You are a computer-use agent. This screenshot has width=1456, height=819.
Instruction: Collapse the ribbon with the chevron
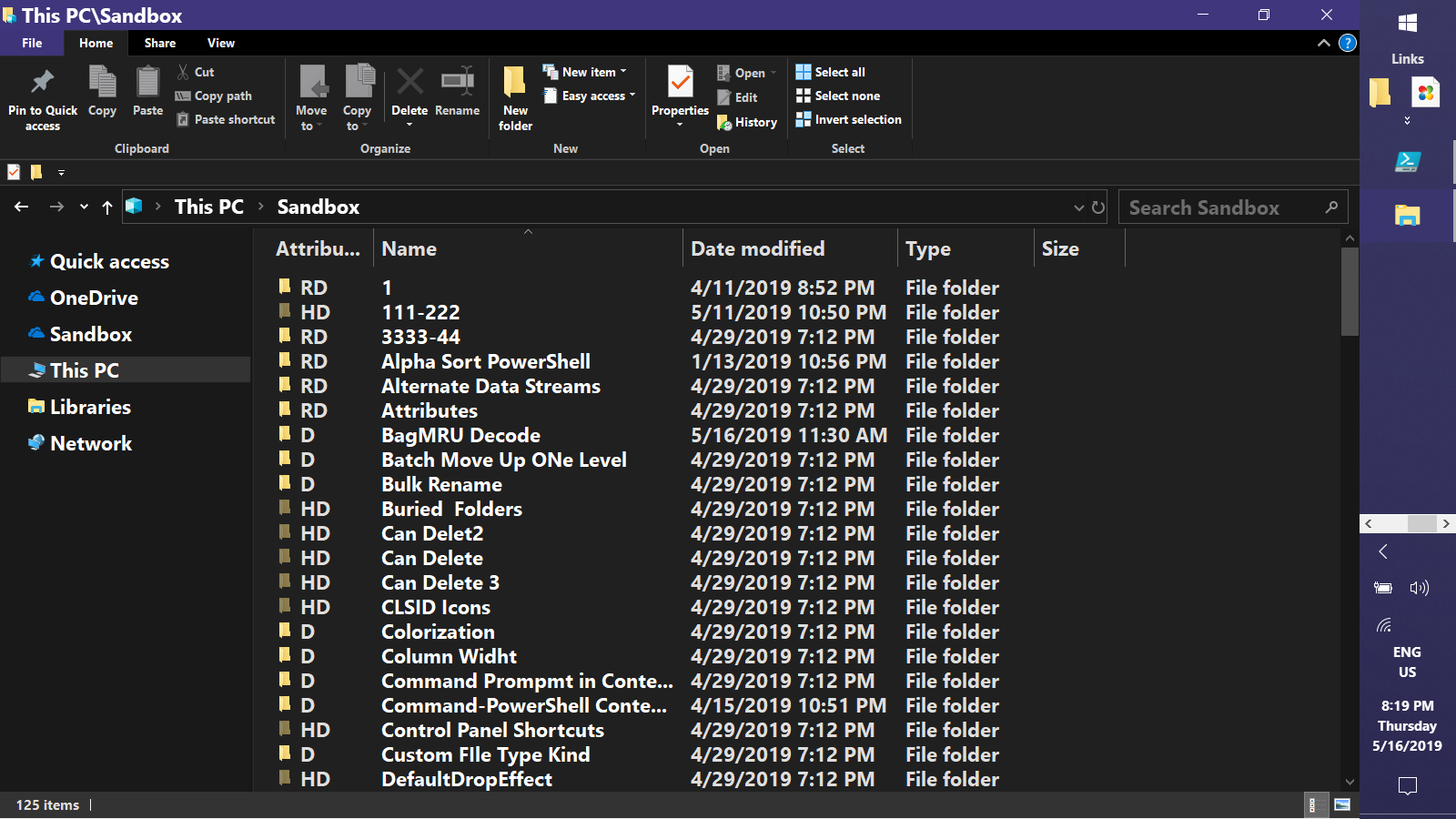point(1323,43)
